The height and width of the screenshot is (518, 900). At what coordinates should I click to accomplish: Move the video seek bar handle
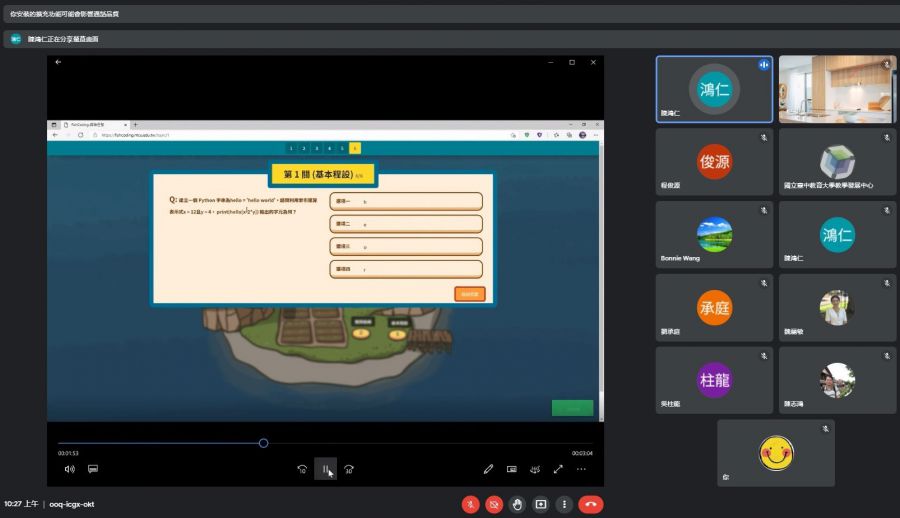coord(263,443)
